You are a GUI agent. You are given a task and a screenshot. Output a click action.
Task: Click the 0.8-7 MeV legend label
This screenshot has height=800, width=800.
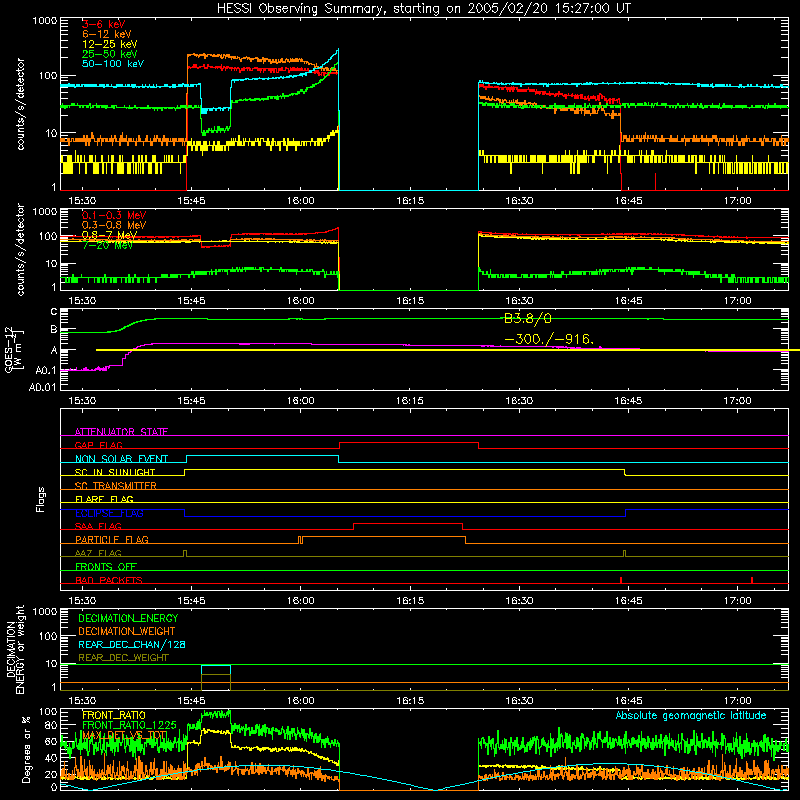pyautogui.click(x=110, y=235)
